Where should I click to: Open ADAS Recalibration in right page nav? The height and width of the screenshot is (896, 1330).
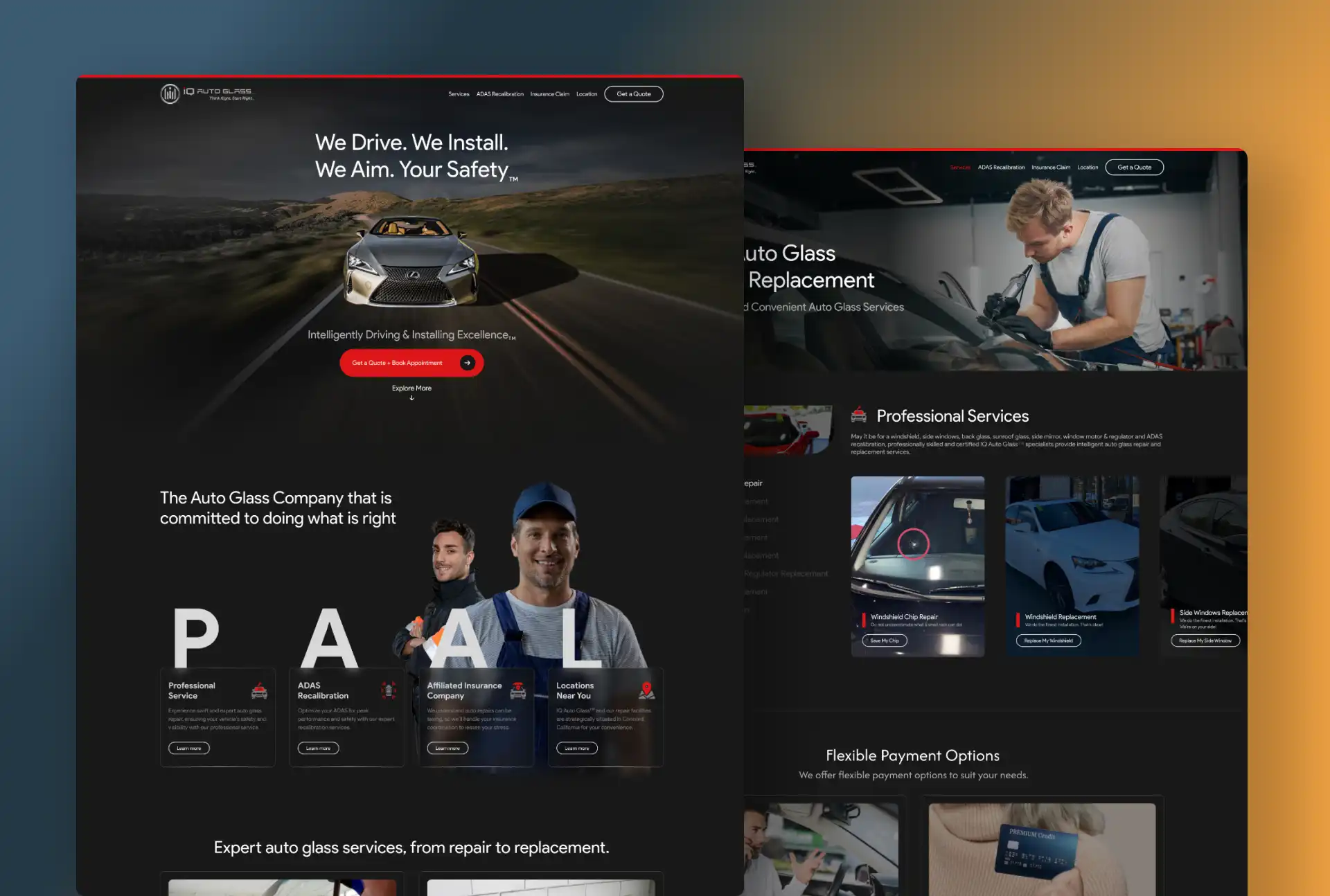(x=1001, y=168)
